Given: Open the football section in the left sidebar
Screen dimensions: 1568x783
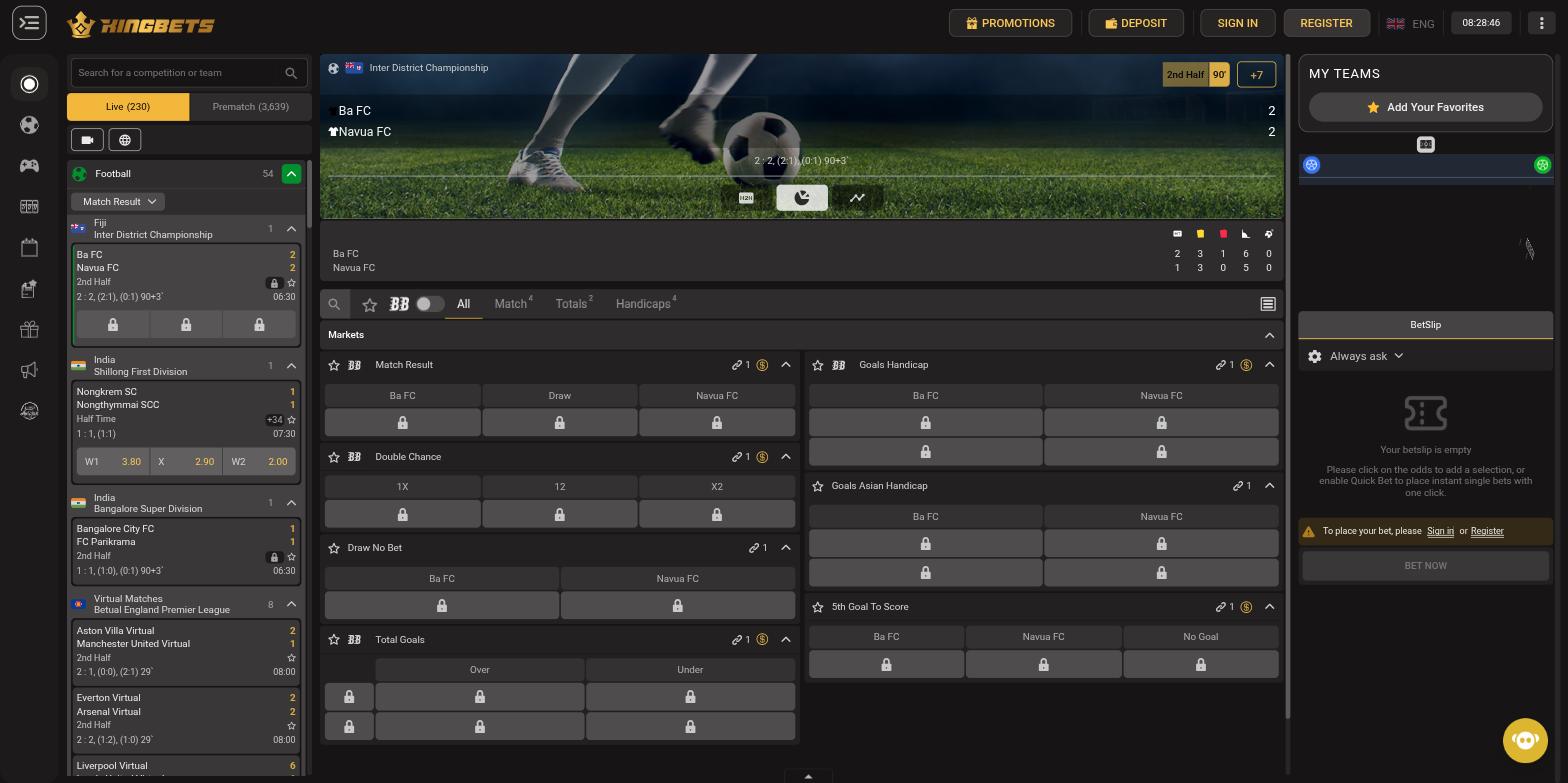Looking at the screenshot, I should pos(29,125).
